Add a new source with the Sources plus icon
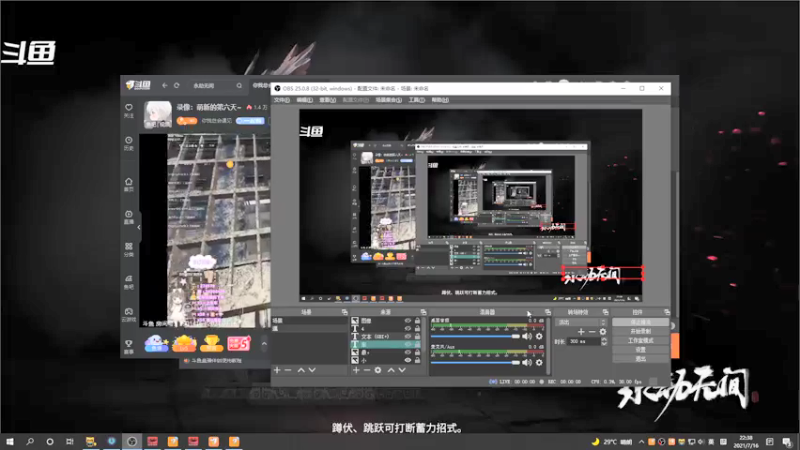 pyautogui.click(x=356, y=370)
